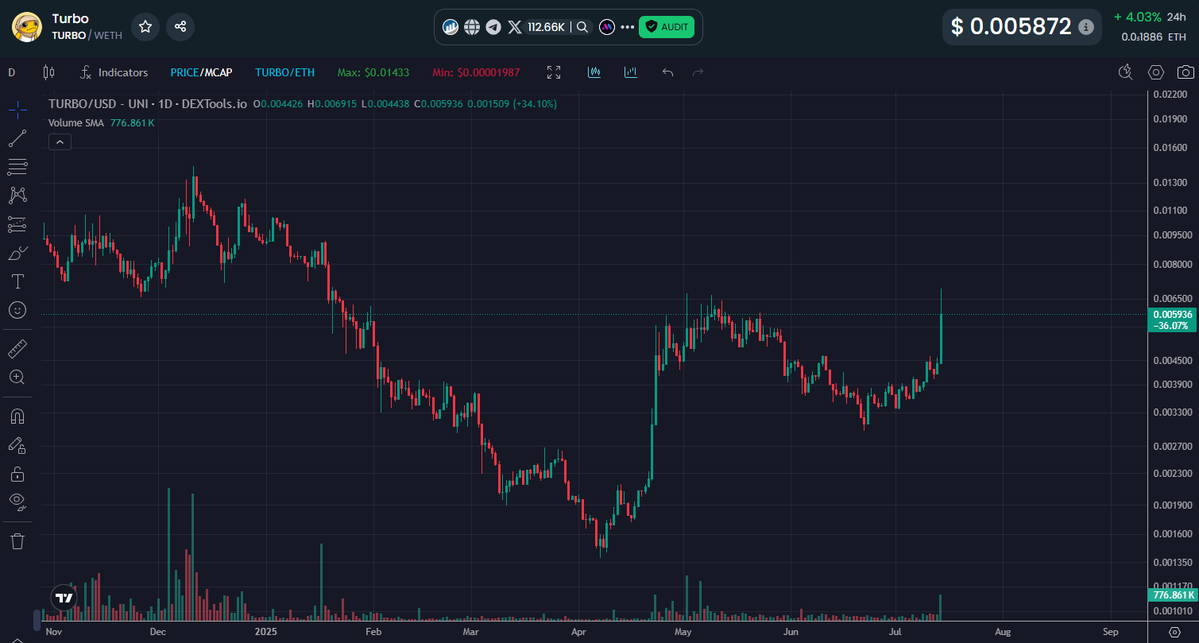Image resolution: width=1199 pixels, height=643 pixels.
Task: Open the candlestick chart style menu
Action: coord(49,73)
